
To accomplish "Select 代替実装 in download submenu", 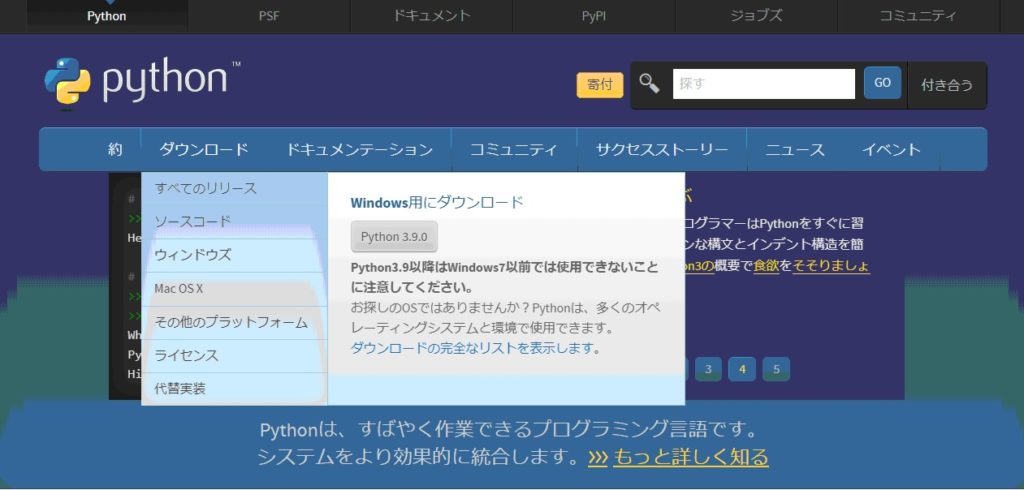I will 234,389.
